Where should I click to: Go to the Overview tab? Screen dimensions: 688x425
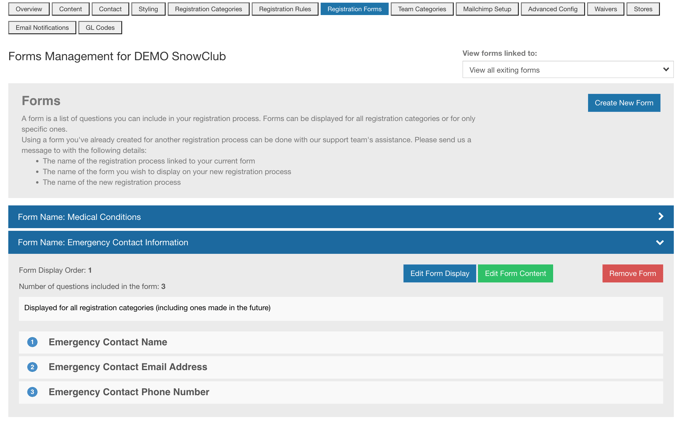(29, 9)
